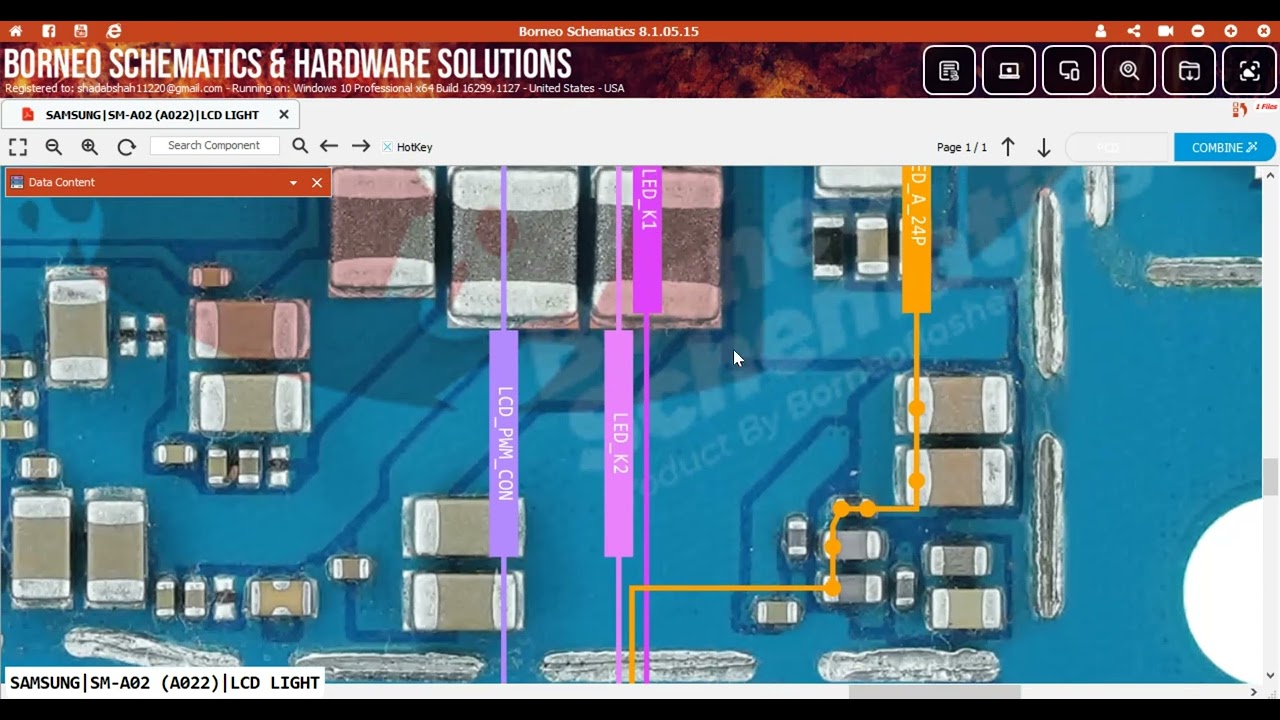Go forward with the right arrow

click(x=361, y=146)
